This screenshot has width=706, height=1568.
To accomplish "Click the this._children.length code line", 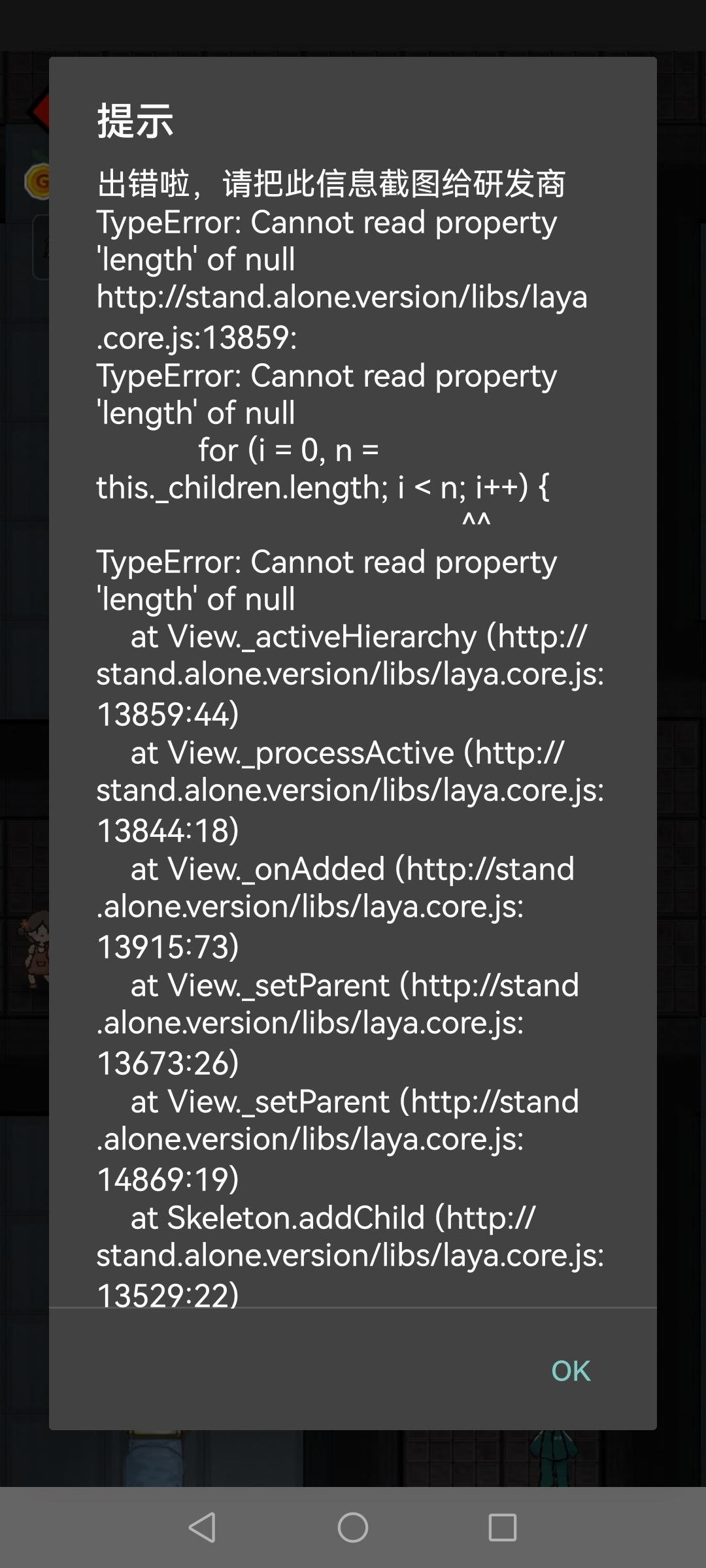I will coord(323,487).
